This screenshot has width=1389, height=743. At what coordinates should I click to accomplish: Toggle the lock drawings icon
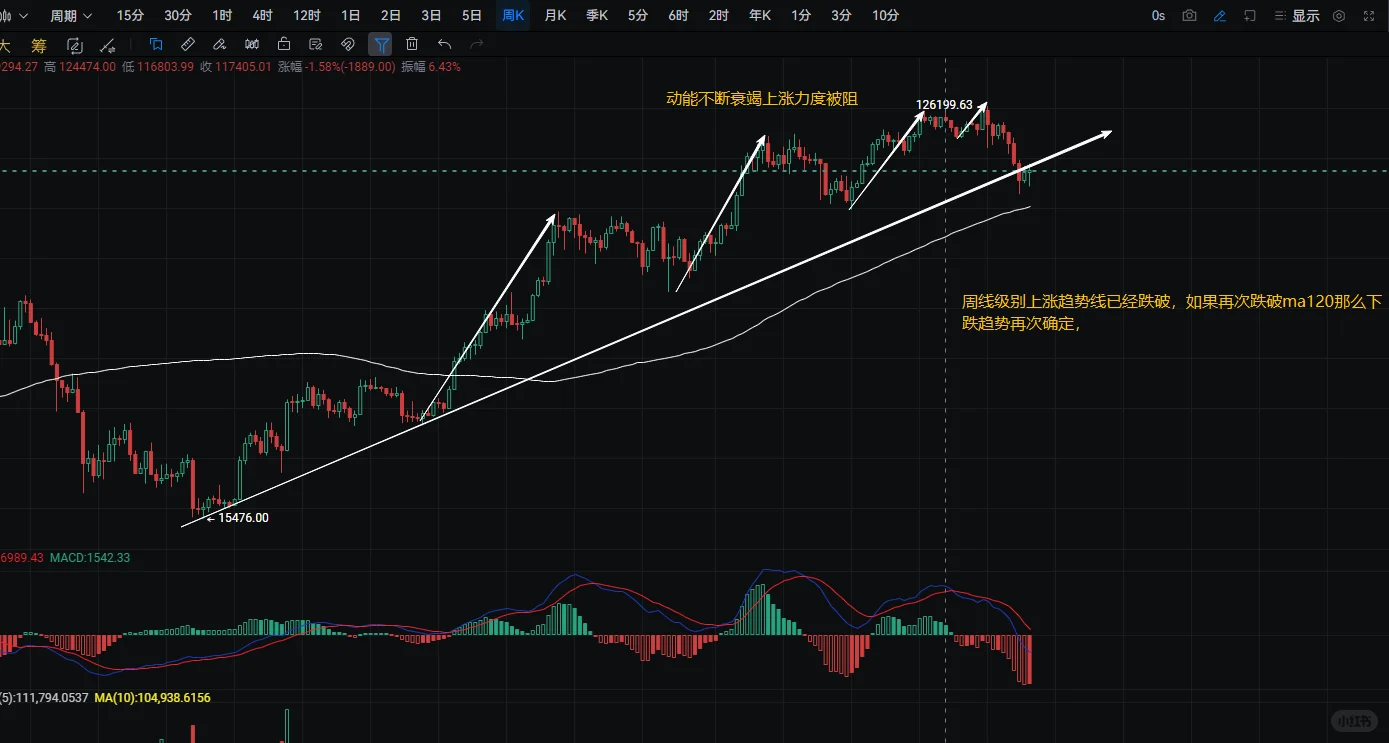pyautogui.click(x=284, y=44)
